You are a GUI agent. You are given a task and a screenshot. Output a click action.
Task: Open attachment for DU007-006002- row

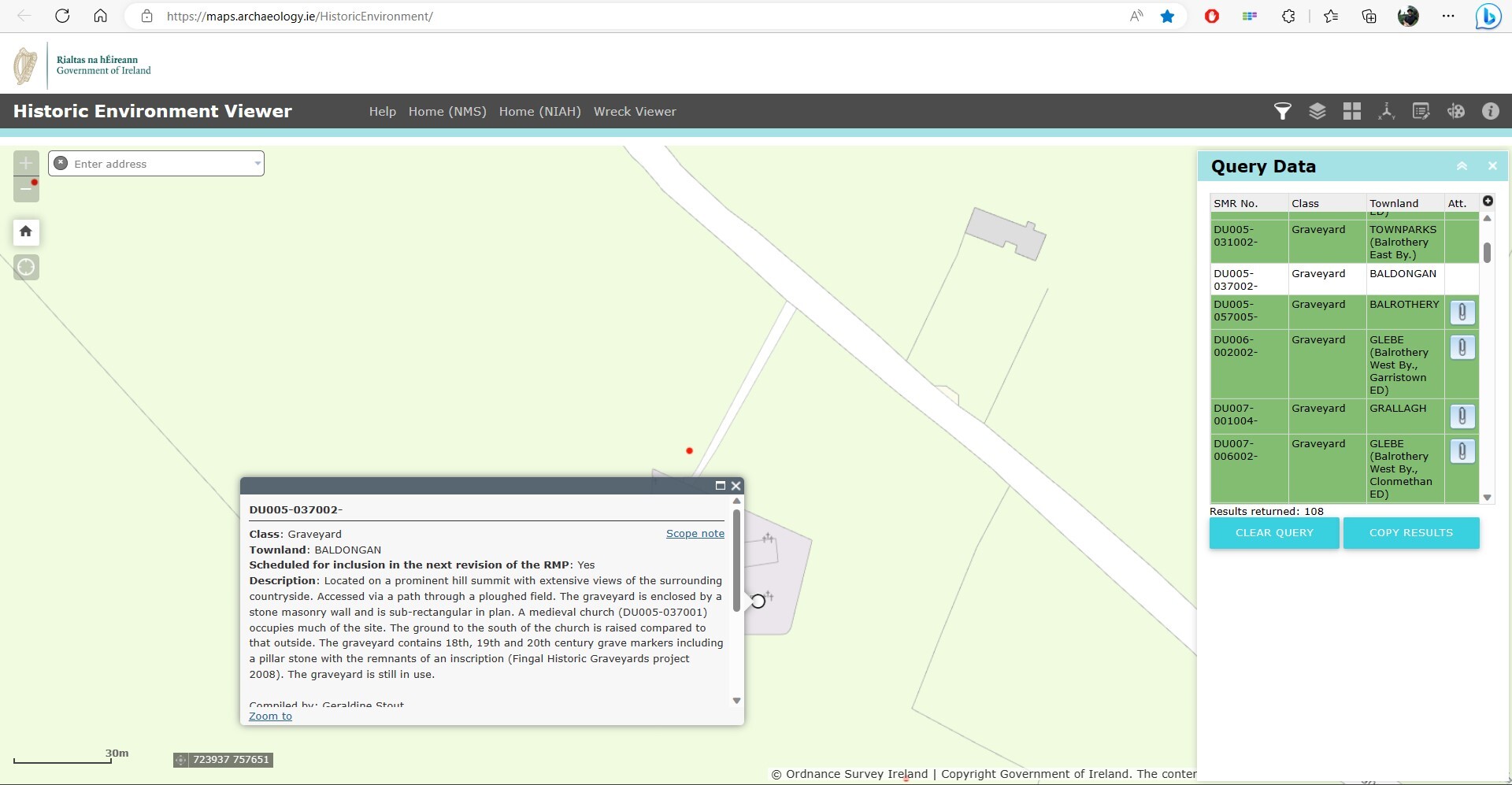[1462, 451]
